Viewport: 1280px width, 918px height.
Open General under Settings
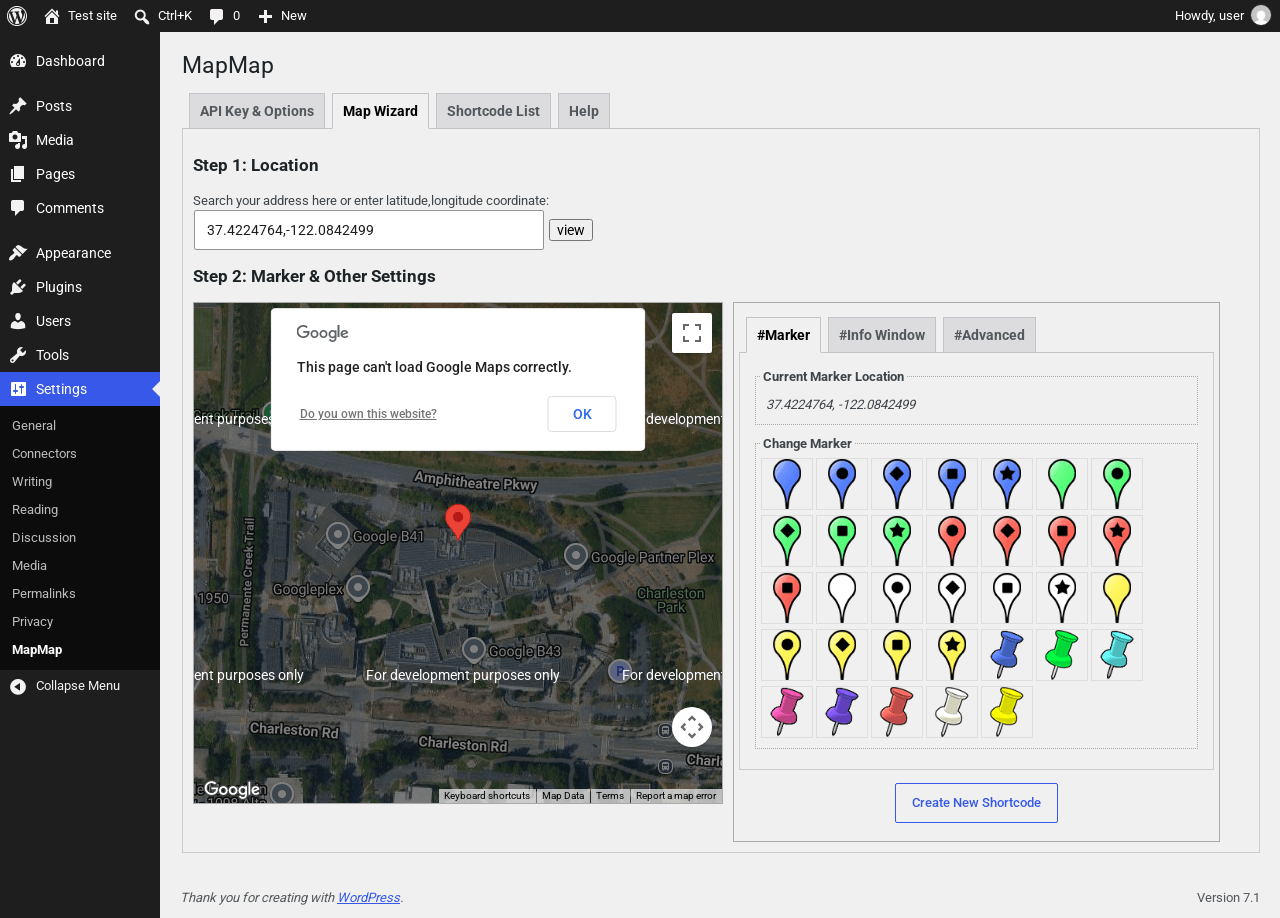[80, 425]
